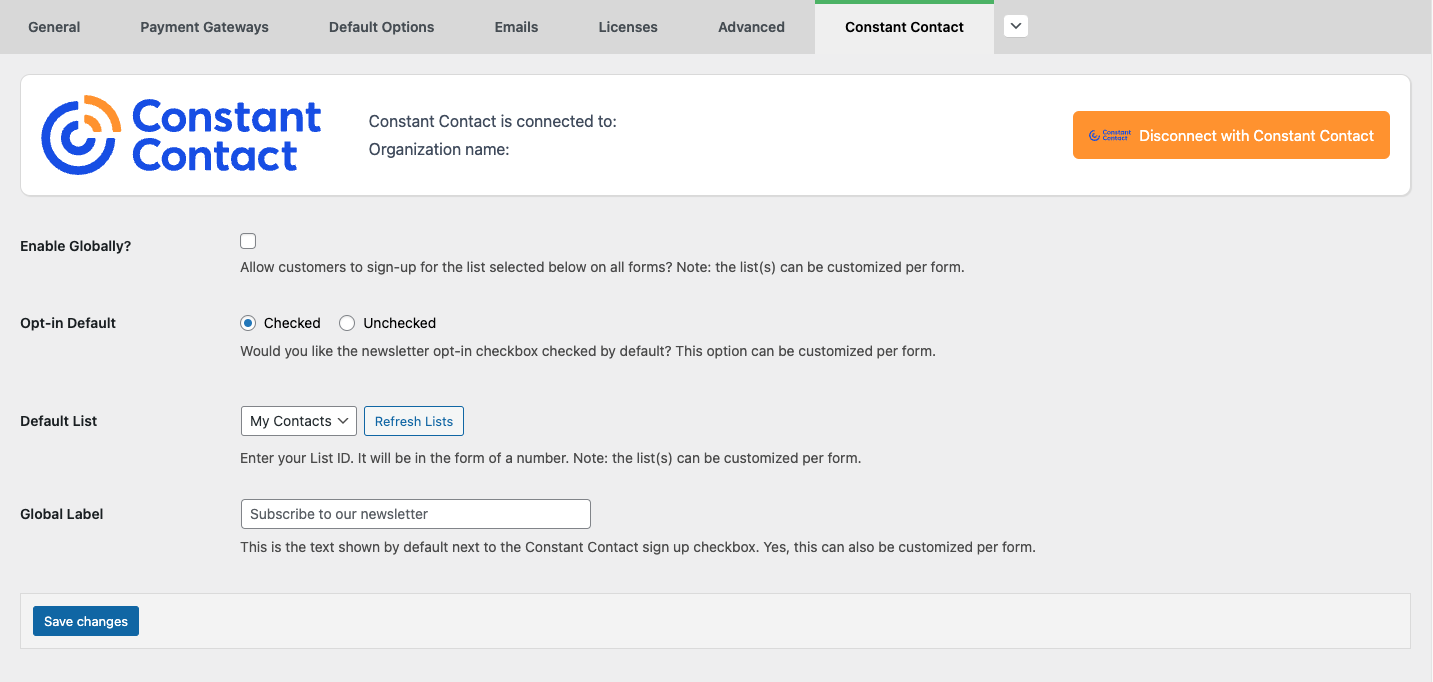Edit the Subscribe to our newsletter text
1433x682 pixels.
tap(415, 513)
